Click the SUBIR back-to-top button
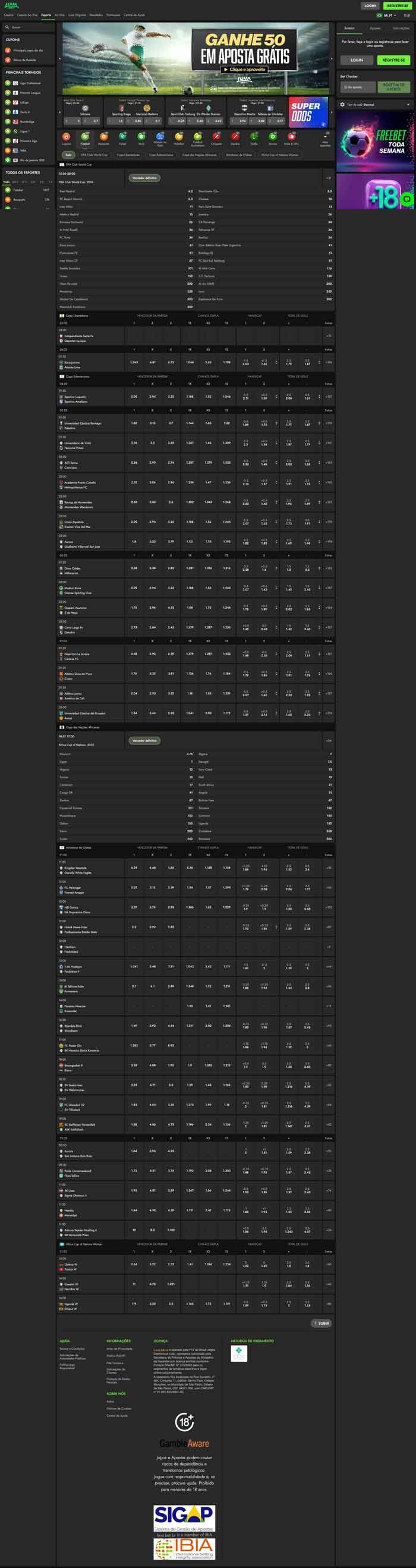 (x=321, y=1323)
